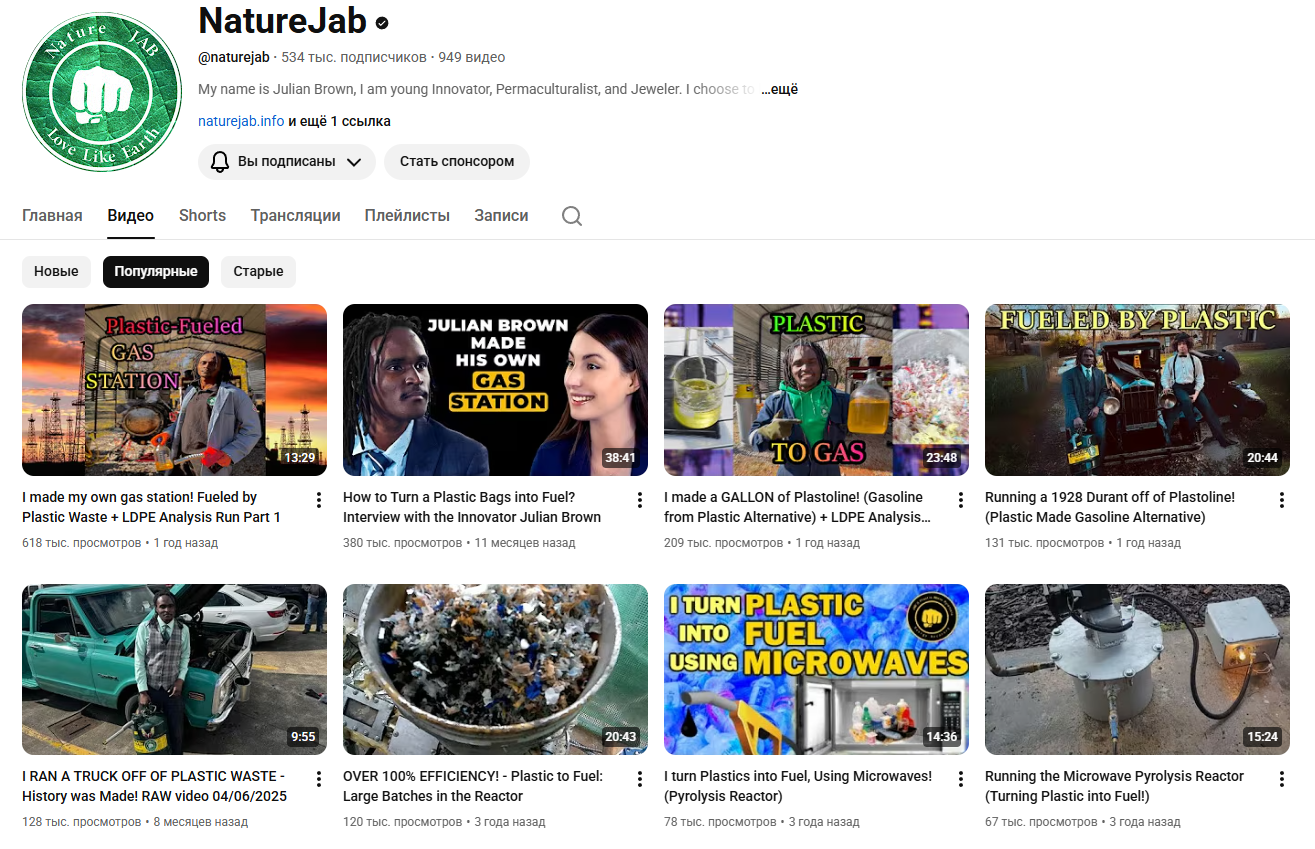Open 'I made a GALLON of Plastoline!' title
Viewport: 1315px width, 849px height.
coord(798,507)
